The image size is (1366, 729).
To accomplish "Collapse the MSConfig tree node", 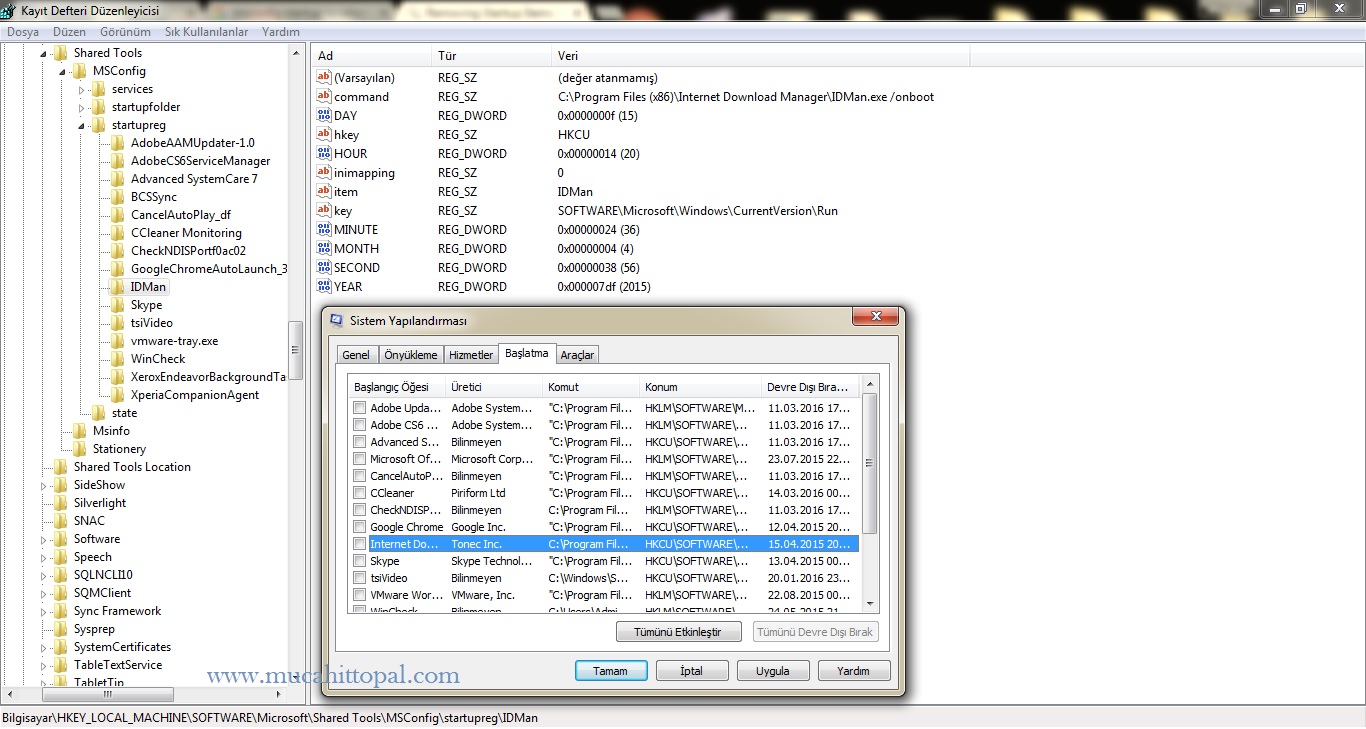I will coord(63,72).
